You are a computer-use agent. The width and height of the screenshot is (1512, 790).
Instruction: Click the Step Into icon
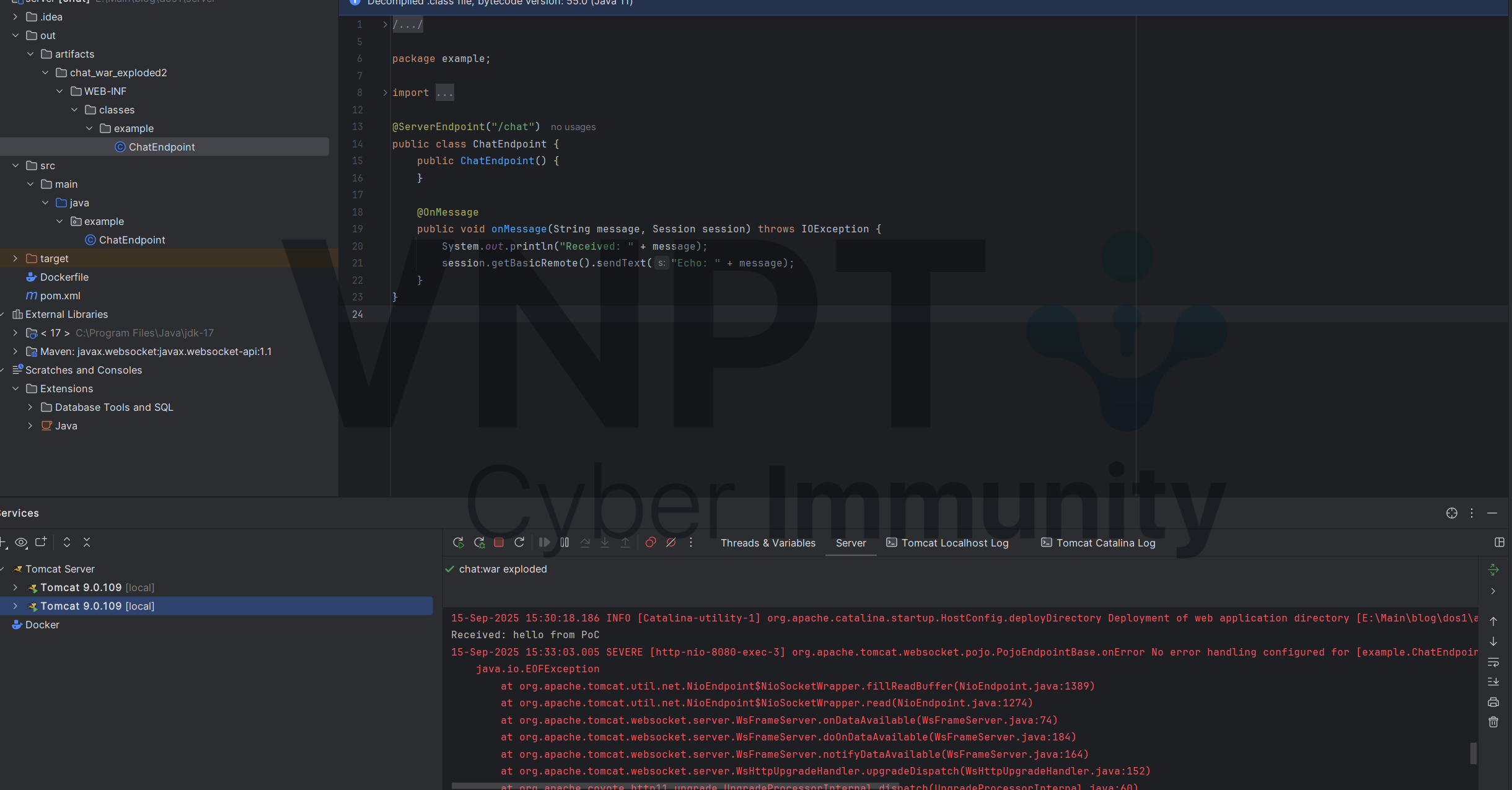point(605,542)
